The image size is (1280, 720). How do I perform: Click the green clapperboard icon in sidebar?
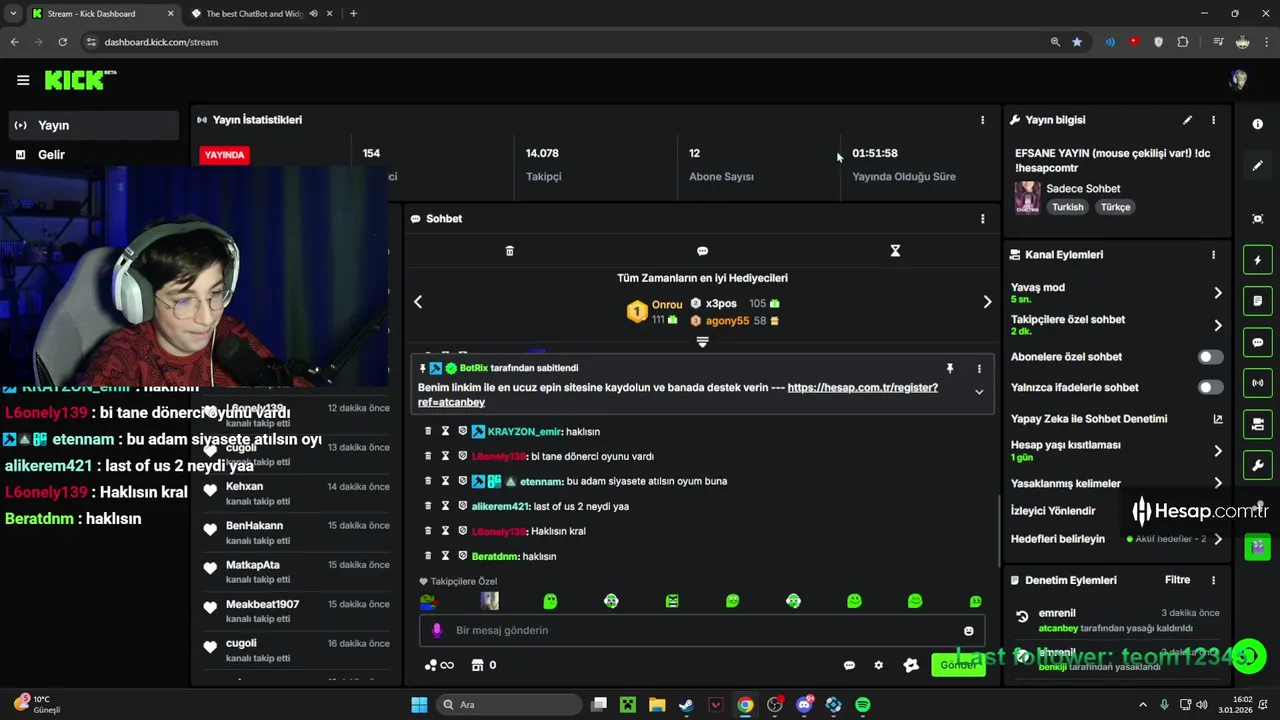(x=1258, y=547)
